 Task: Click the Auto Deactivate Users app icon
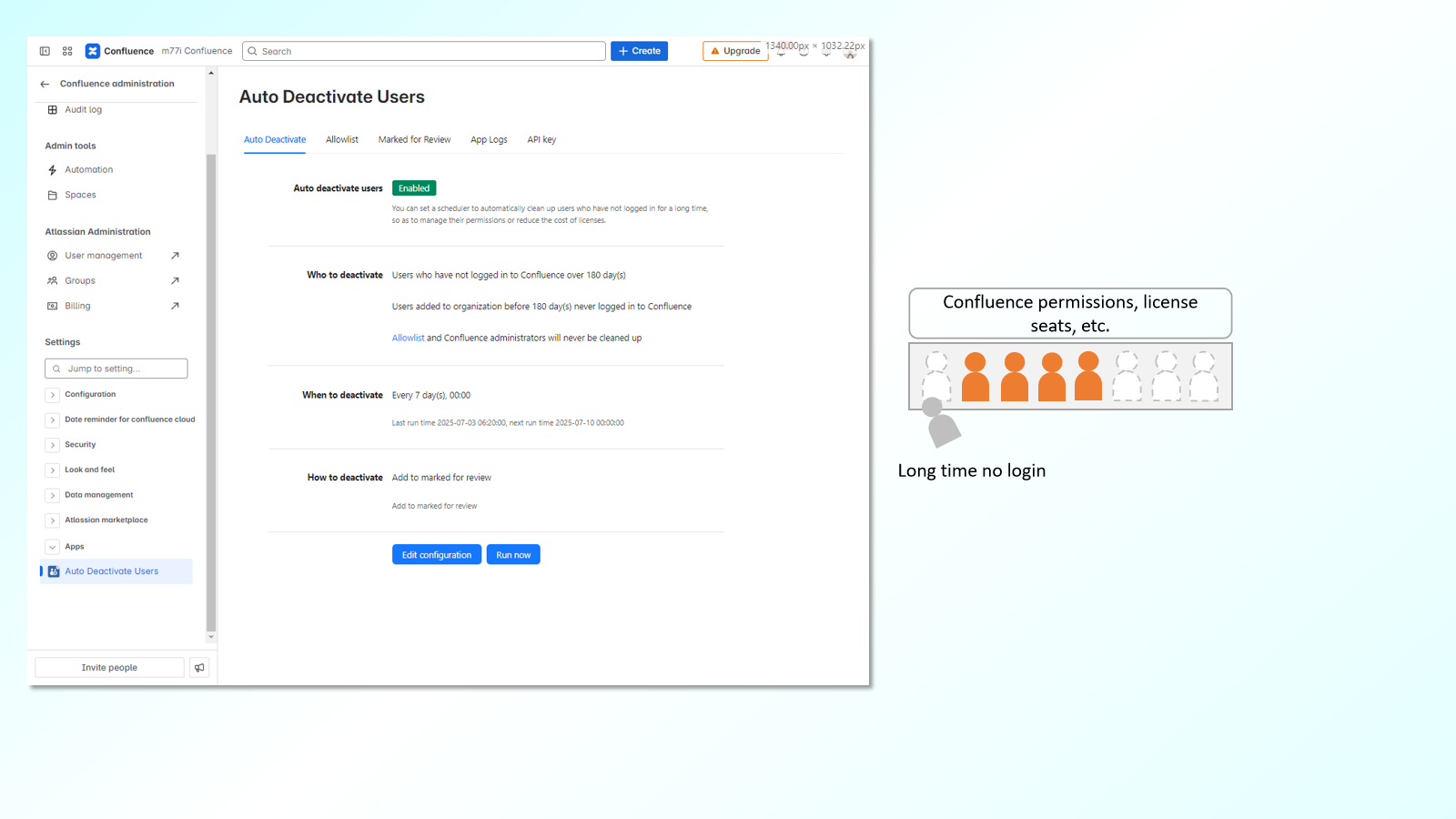(54, 571)
